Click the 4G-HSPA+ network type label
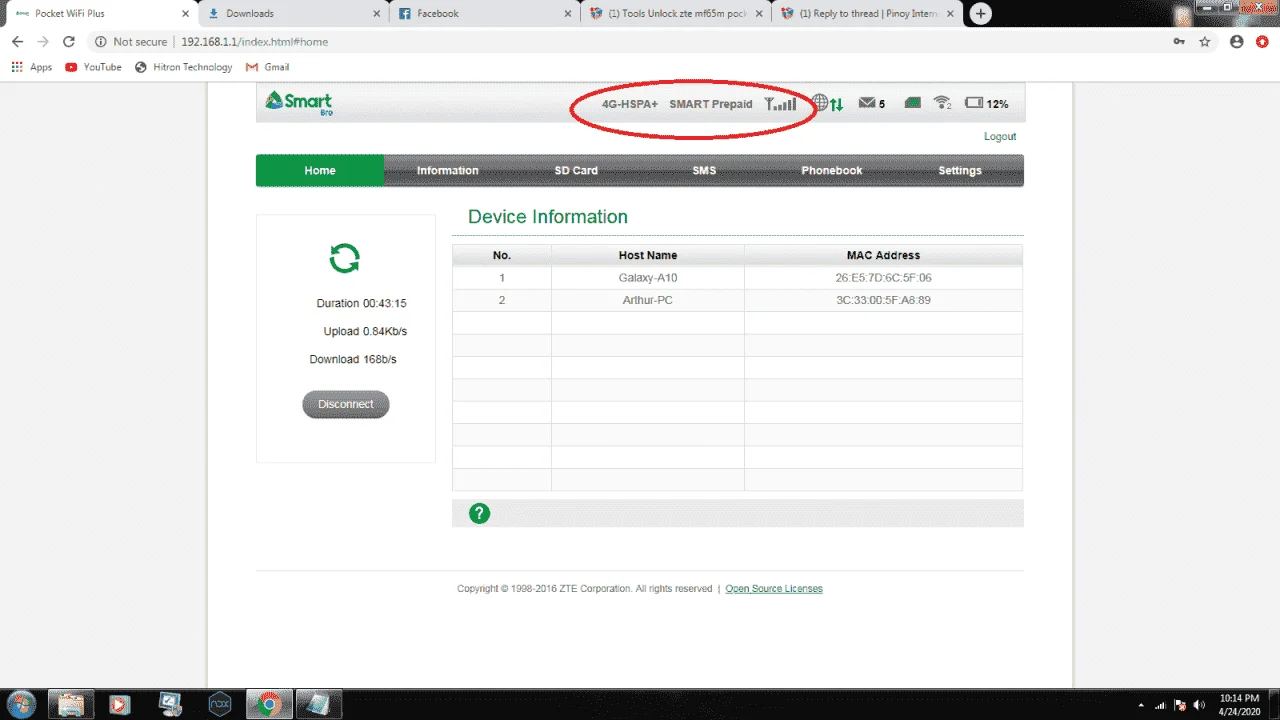This screenshot has height=720, width=1280. click(x=630, y=104)
